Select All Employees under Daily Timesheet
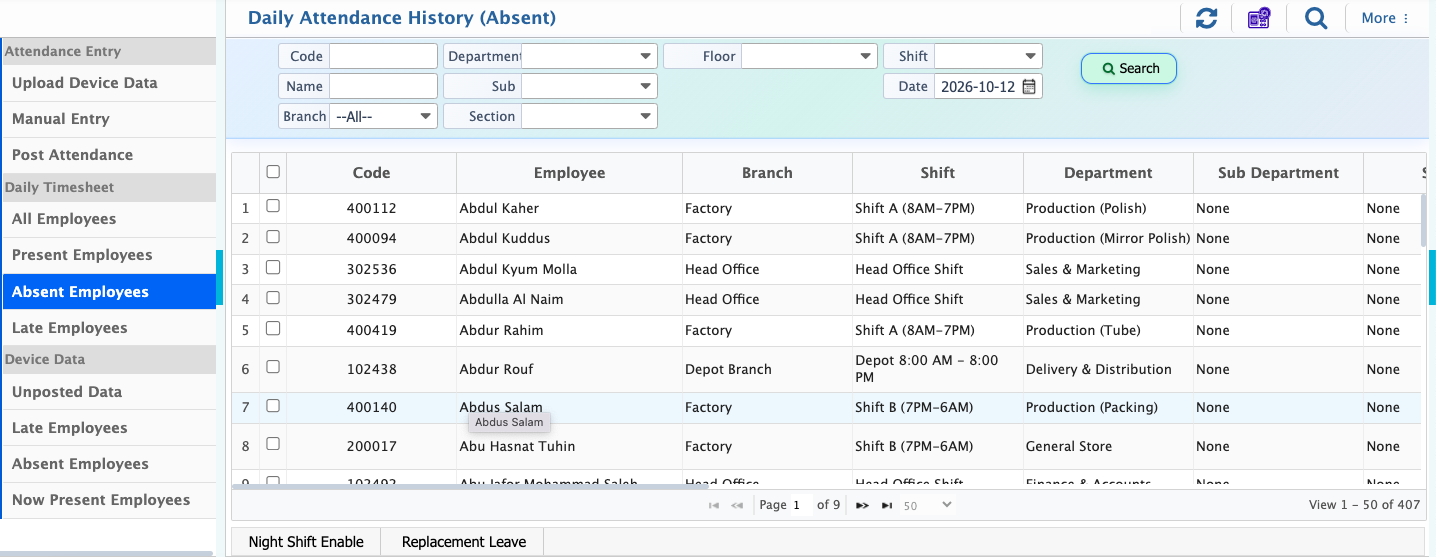This screenshot has height=557, width=1436. point(109,219)
